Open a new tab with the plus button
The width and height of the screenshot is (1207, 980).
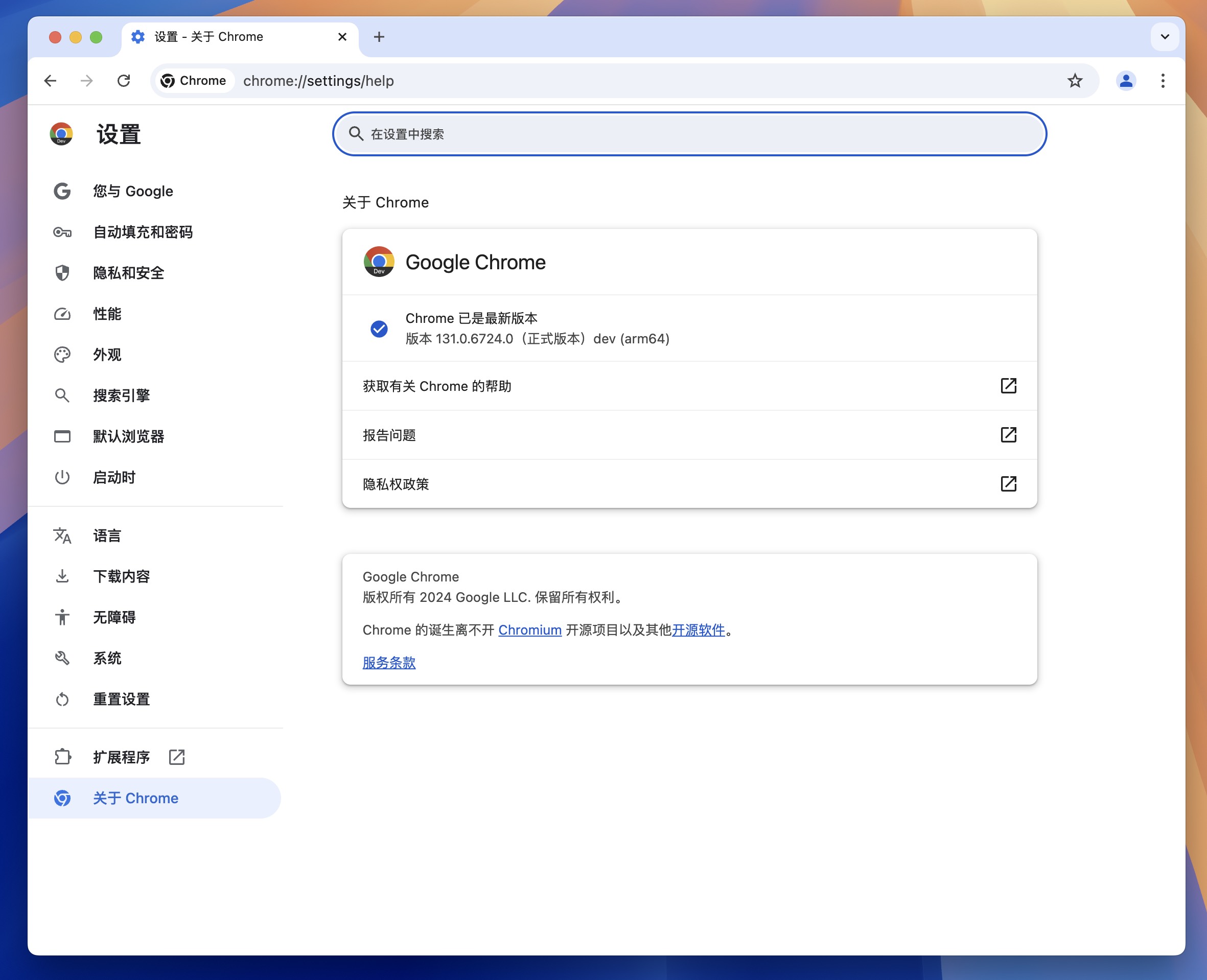[379, 37]
